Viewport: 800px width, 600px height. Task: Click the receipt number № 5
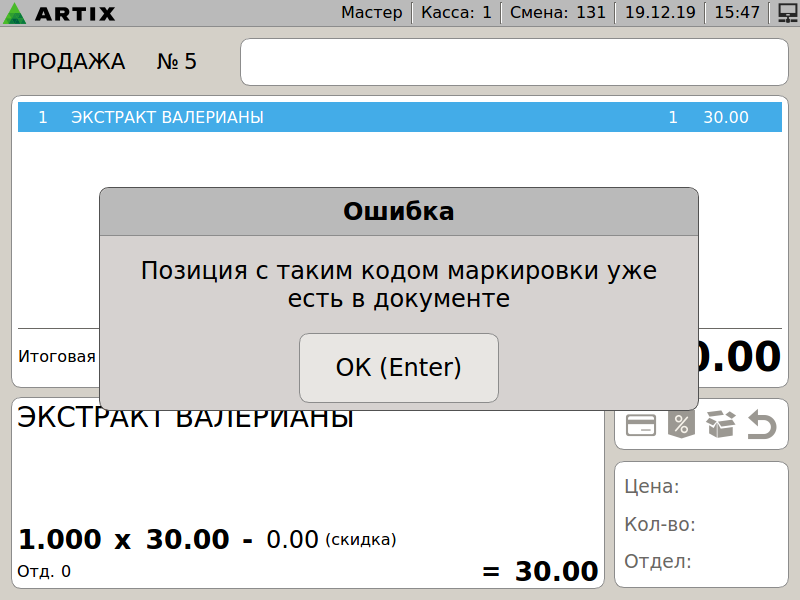point(177,62)
